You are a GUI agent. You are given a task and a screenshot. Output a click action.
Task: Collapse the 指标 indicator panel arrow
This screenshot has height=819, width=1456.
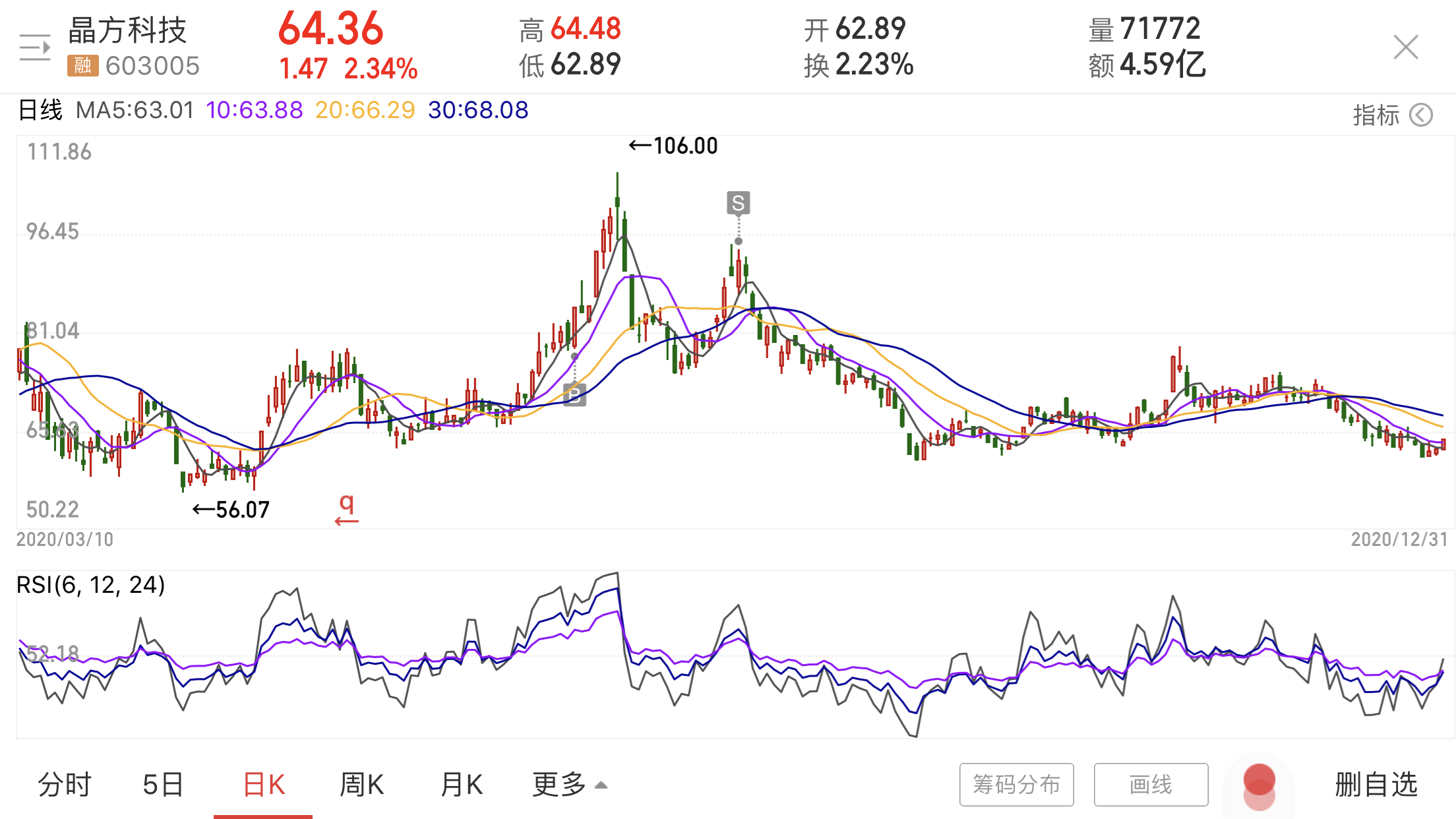click(x=1421, y=115)
